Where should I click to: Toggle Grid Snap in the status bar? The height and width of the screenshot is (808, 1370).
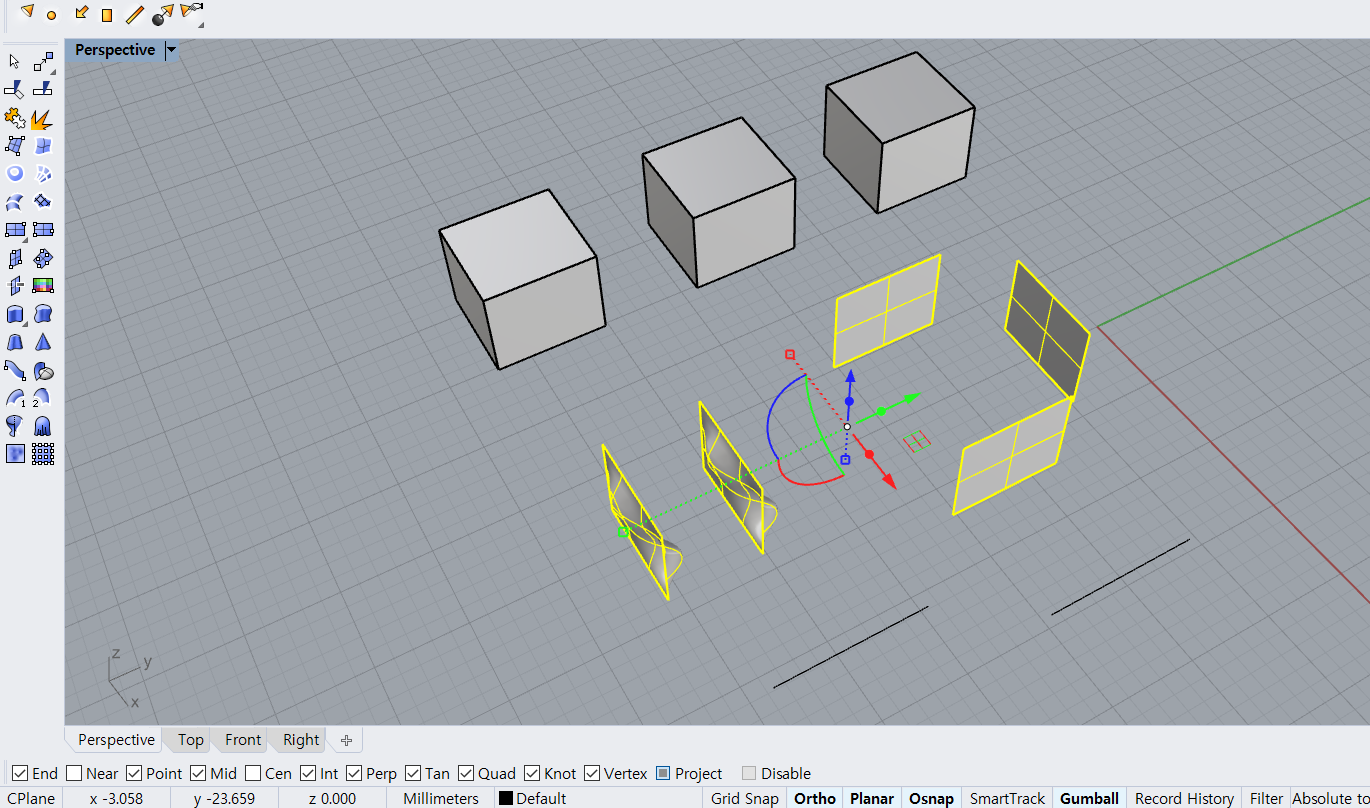coord(745,798)
